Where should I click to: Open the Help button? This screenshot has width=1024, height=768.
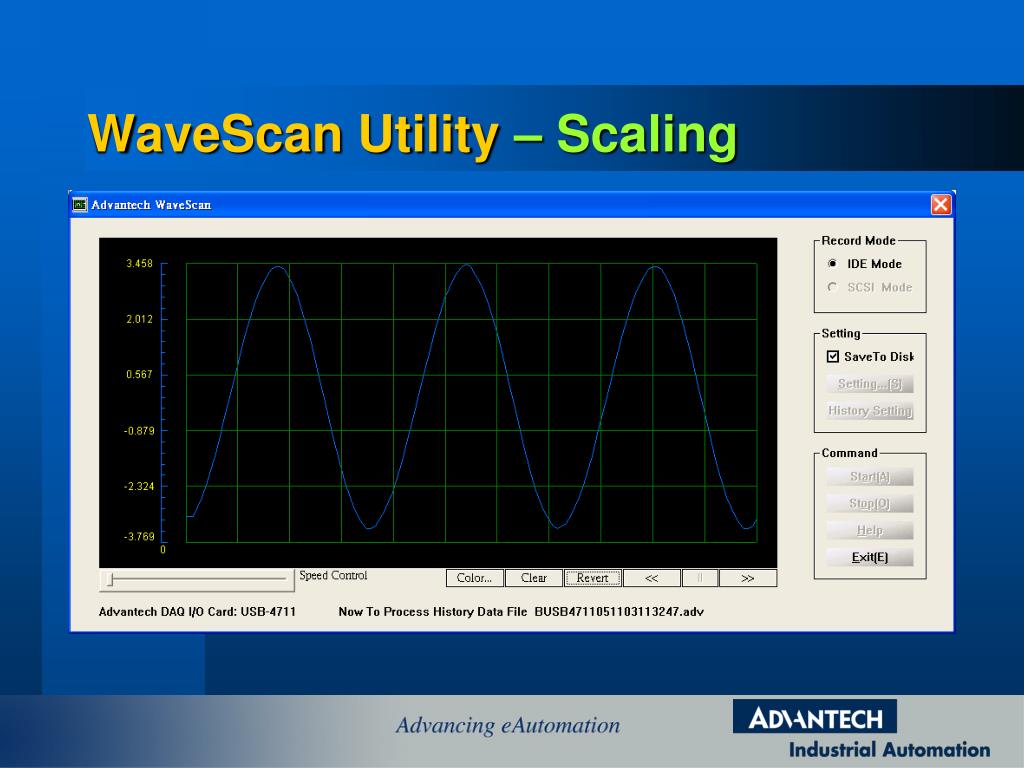tap(870, 530)
